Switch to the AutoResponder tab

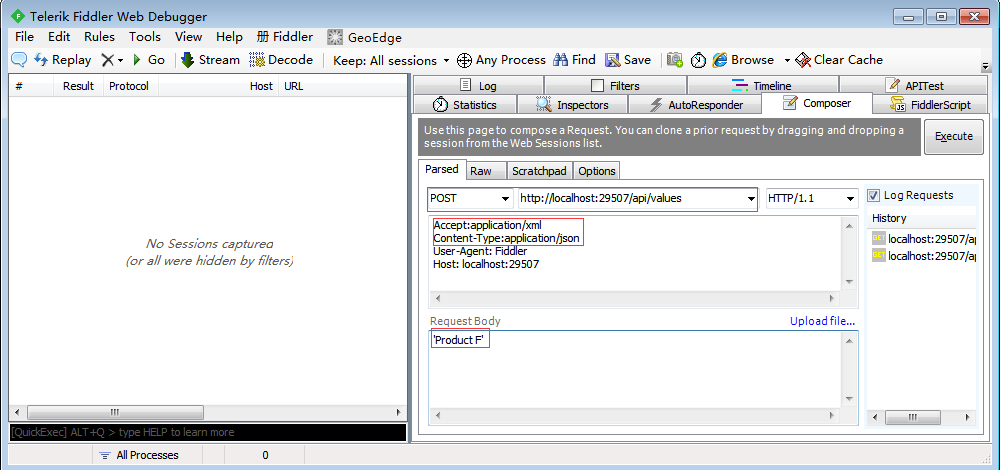(695, 105)
